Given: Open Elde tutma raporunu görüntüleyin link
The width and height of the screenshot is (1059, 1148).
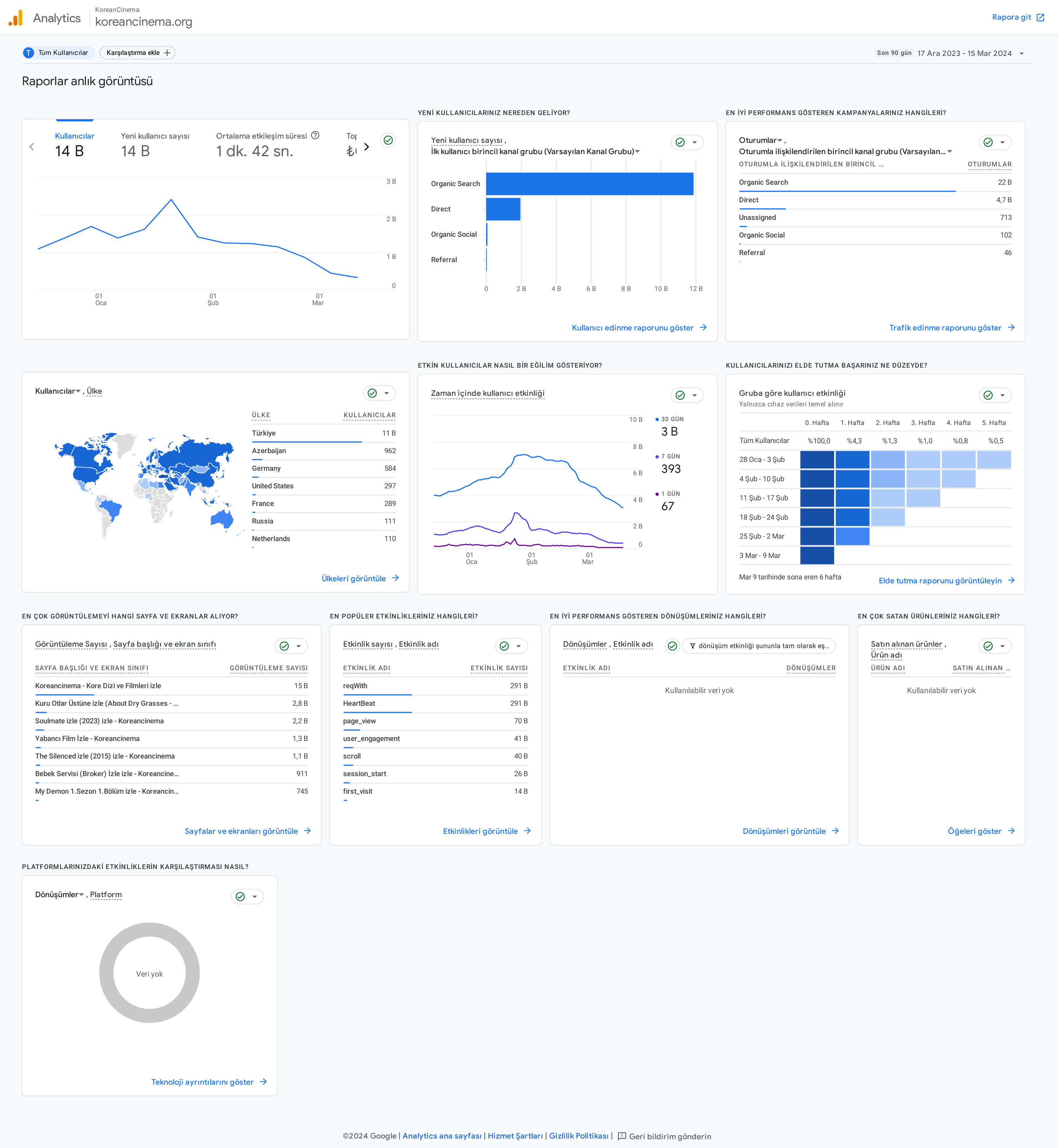Looking at the screenshot, I should [x=947, y=580].
